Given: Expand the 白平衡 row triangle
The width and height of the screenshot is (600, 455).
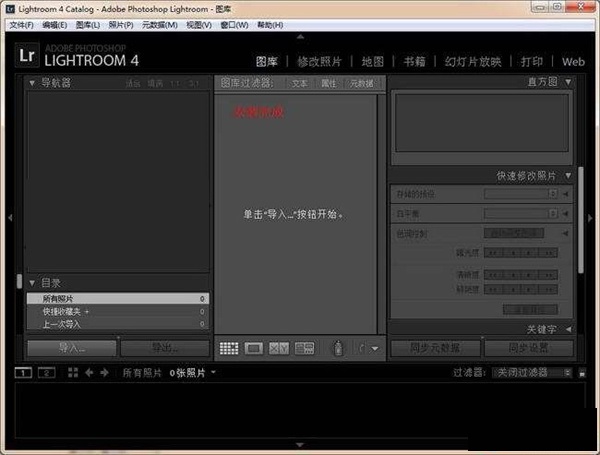Looking at the screenshot, I should (x=566, y=214).
